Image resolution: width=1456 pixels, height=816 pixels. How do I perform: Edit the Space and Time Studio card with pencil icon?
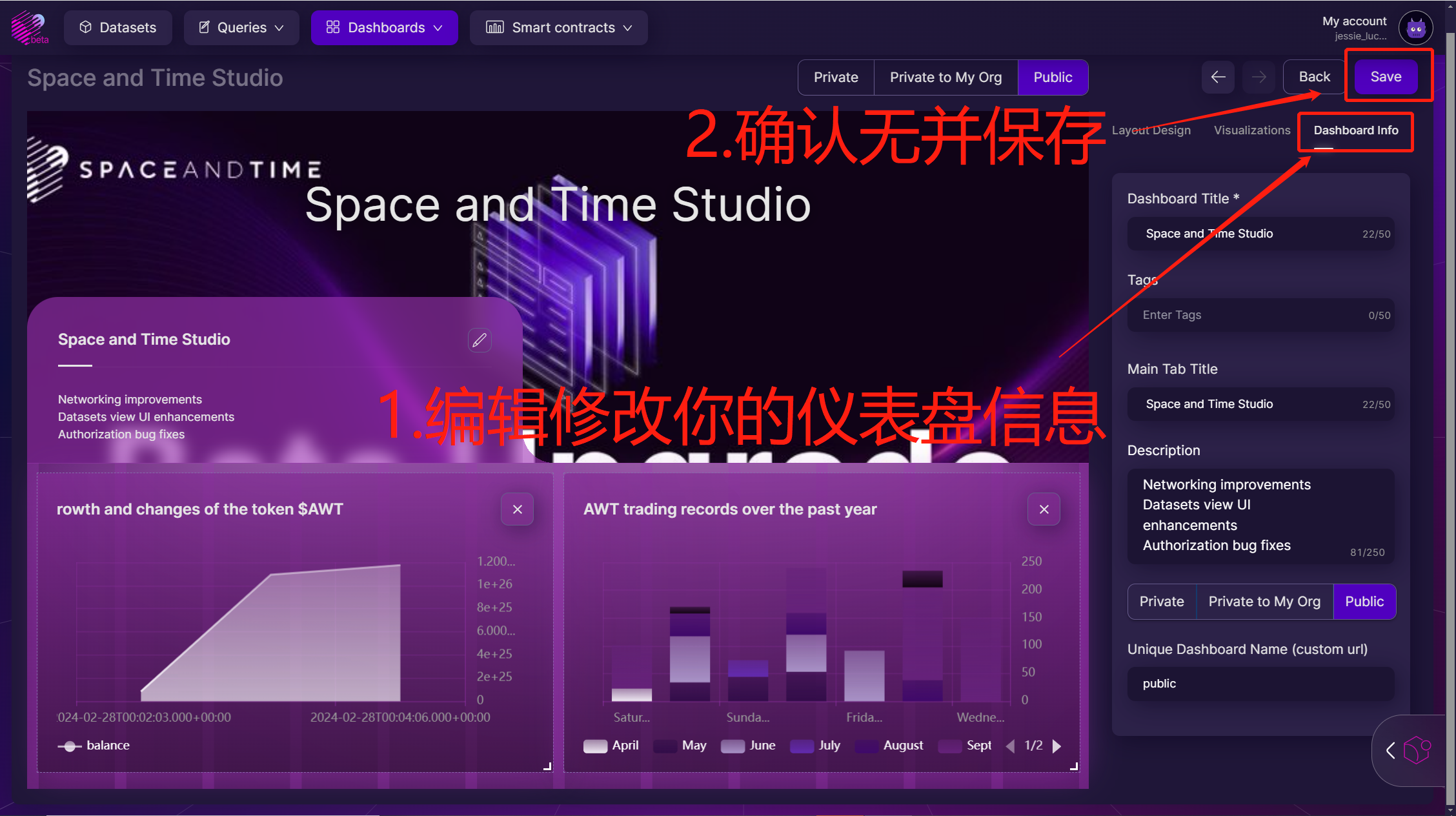480,340
